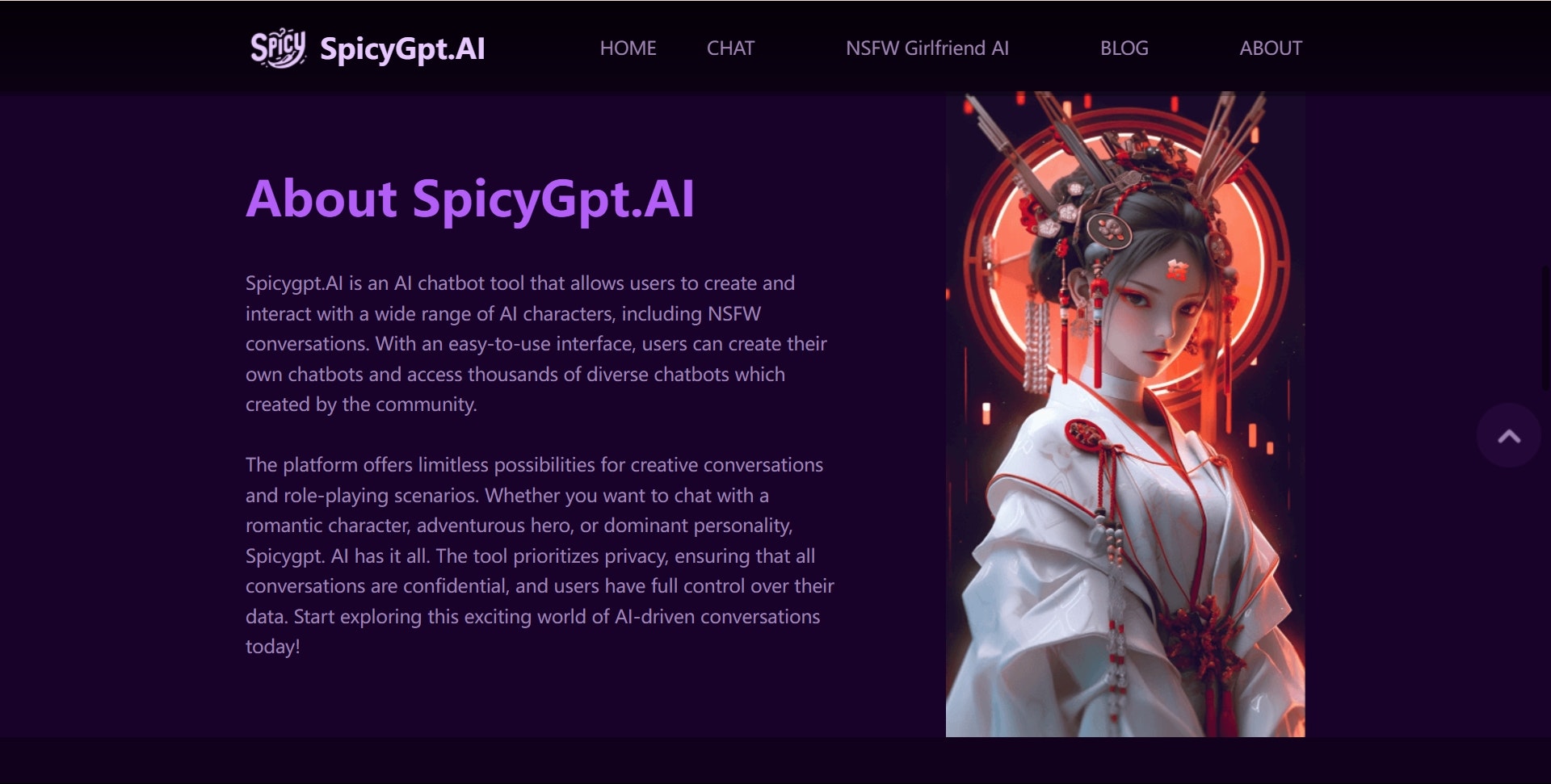
Task: Click the paragraph starting "Spicygpt.AI is an AI chatbot"
Action: pyautogui.click(x=536, y=344)
